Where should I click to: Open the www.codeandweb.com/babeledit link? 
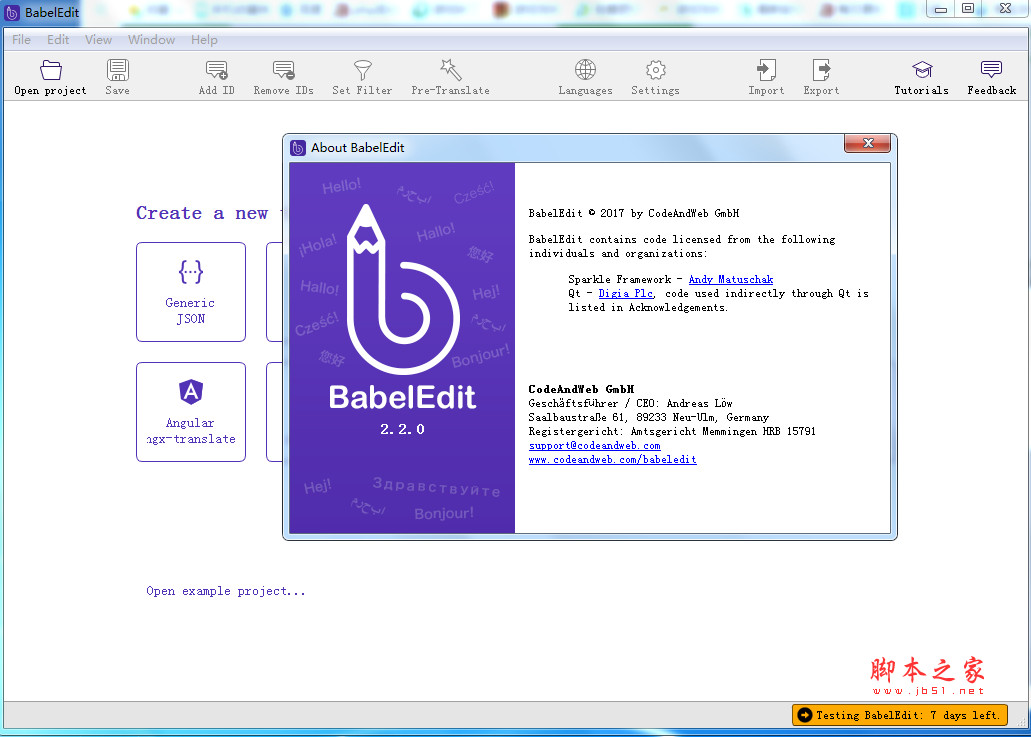[x=612, y=460]
